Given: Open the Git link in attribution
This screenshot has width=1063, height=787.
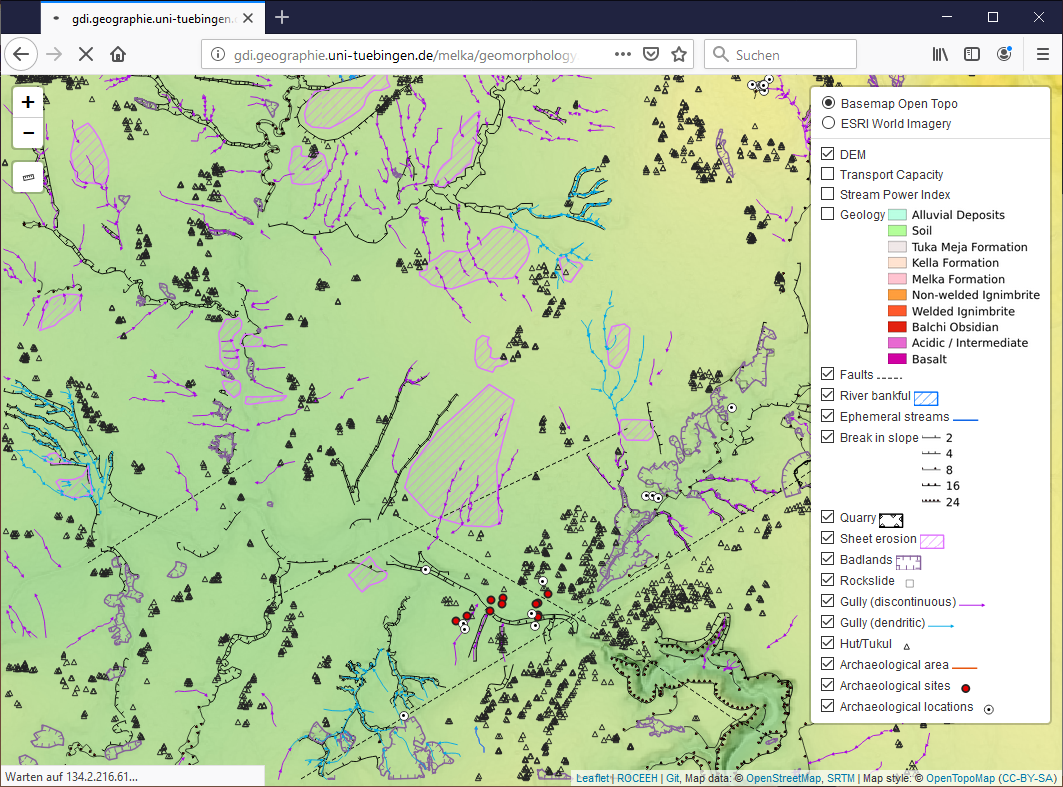Looking at the screenshot, I should tap(673, 778).
